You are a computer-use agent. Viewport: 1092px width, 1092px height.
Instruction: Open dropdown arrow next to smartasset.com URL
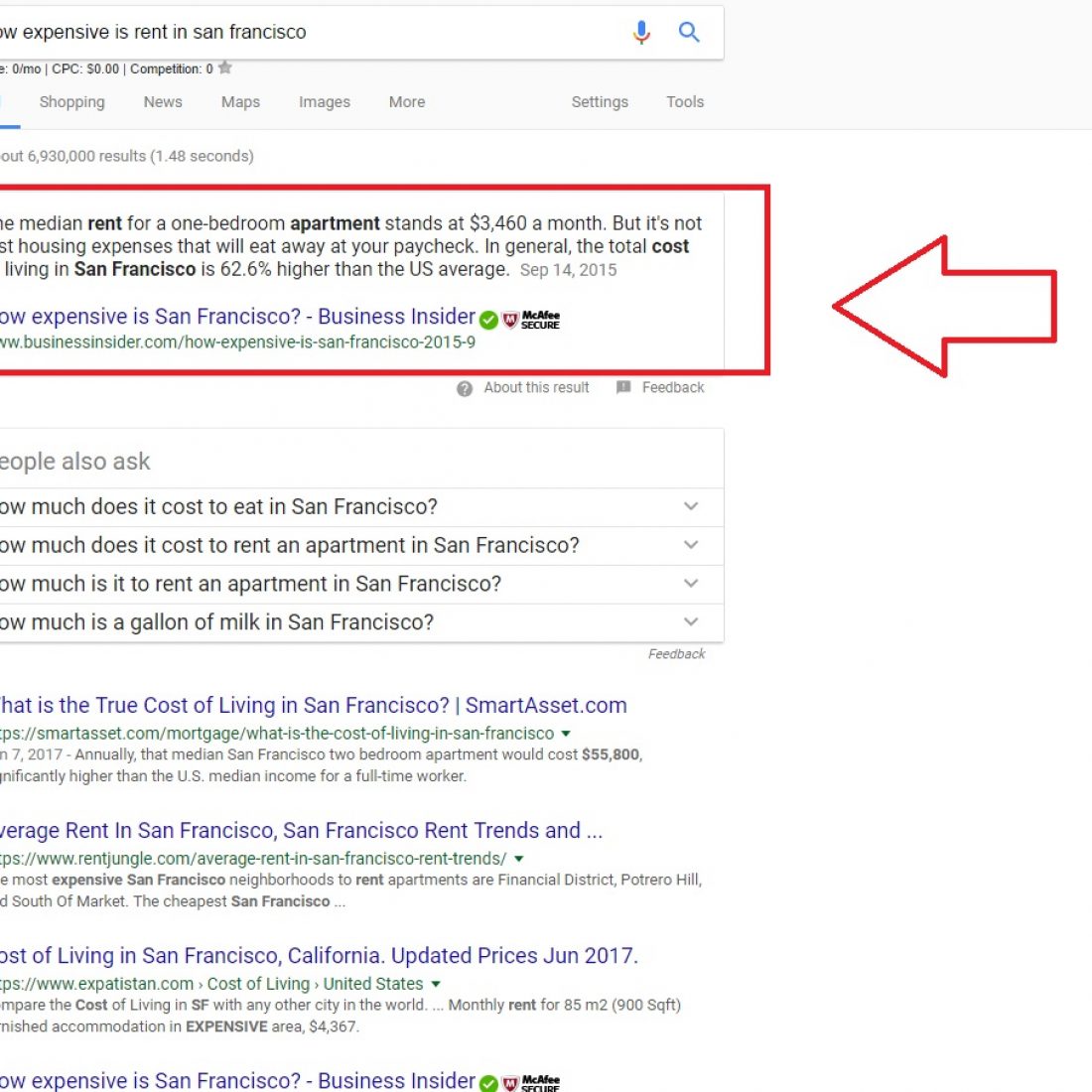(566, 734)
